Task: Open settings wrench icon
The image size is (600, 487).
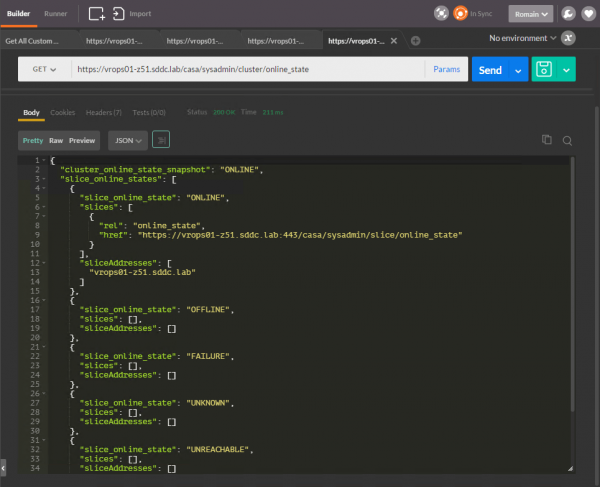Action: pyautogui.click(x=568, y=14)
